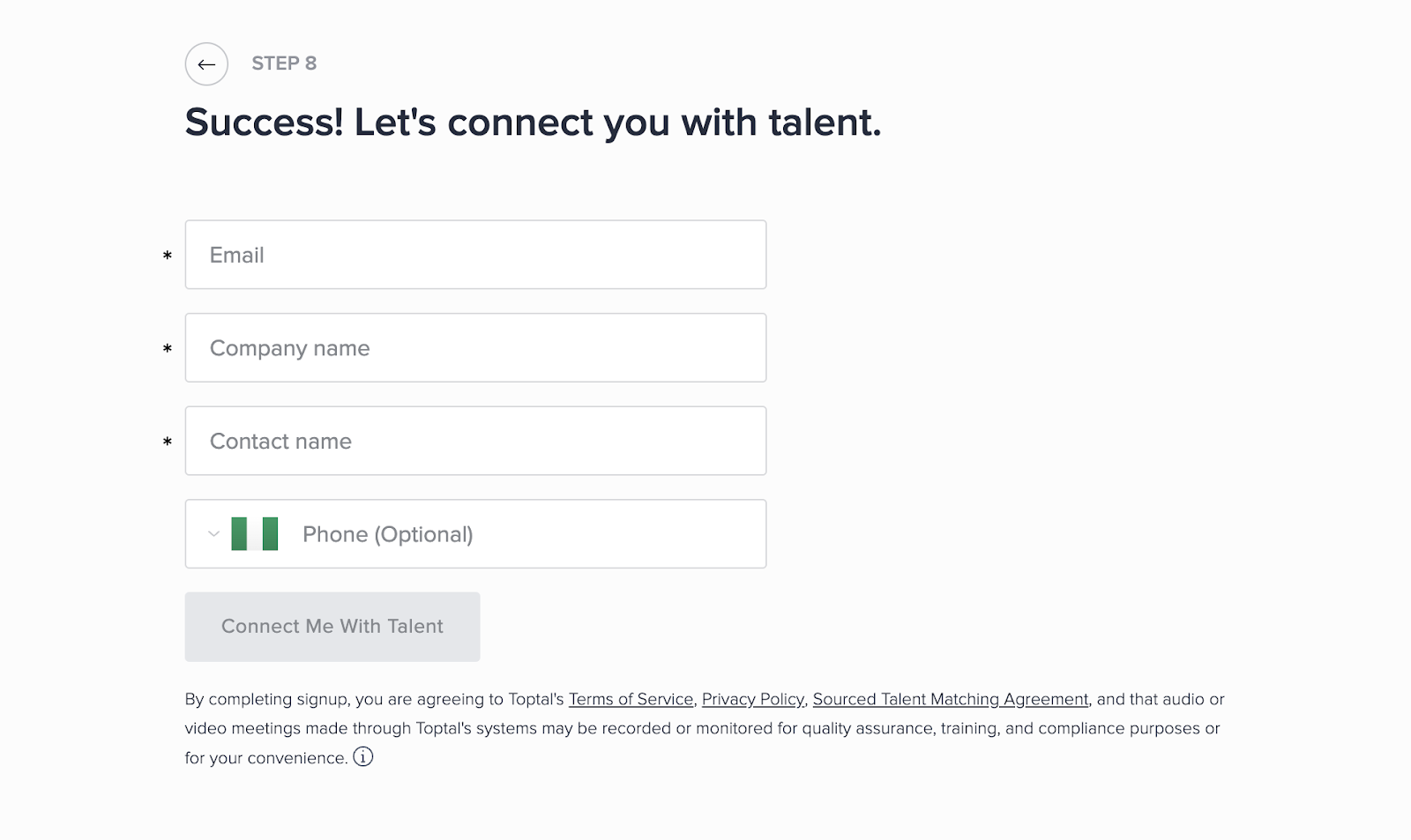This screenshot has height=840, width=1411.
Task: Click the required asterisk beside Email
Action: pos(168,256)
